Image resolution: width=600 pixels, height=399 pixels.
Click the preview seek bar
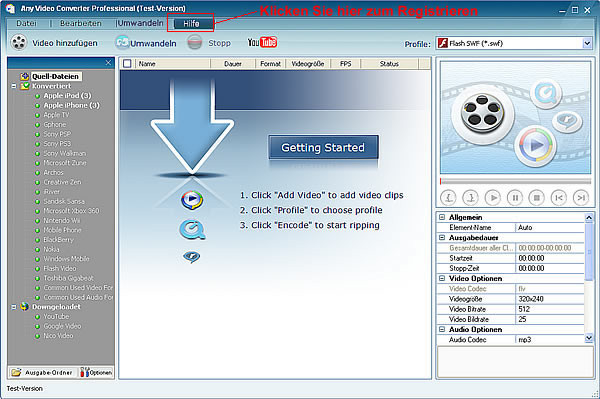pyautogui.click(x=515, y=181)
